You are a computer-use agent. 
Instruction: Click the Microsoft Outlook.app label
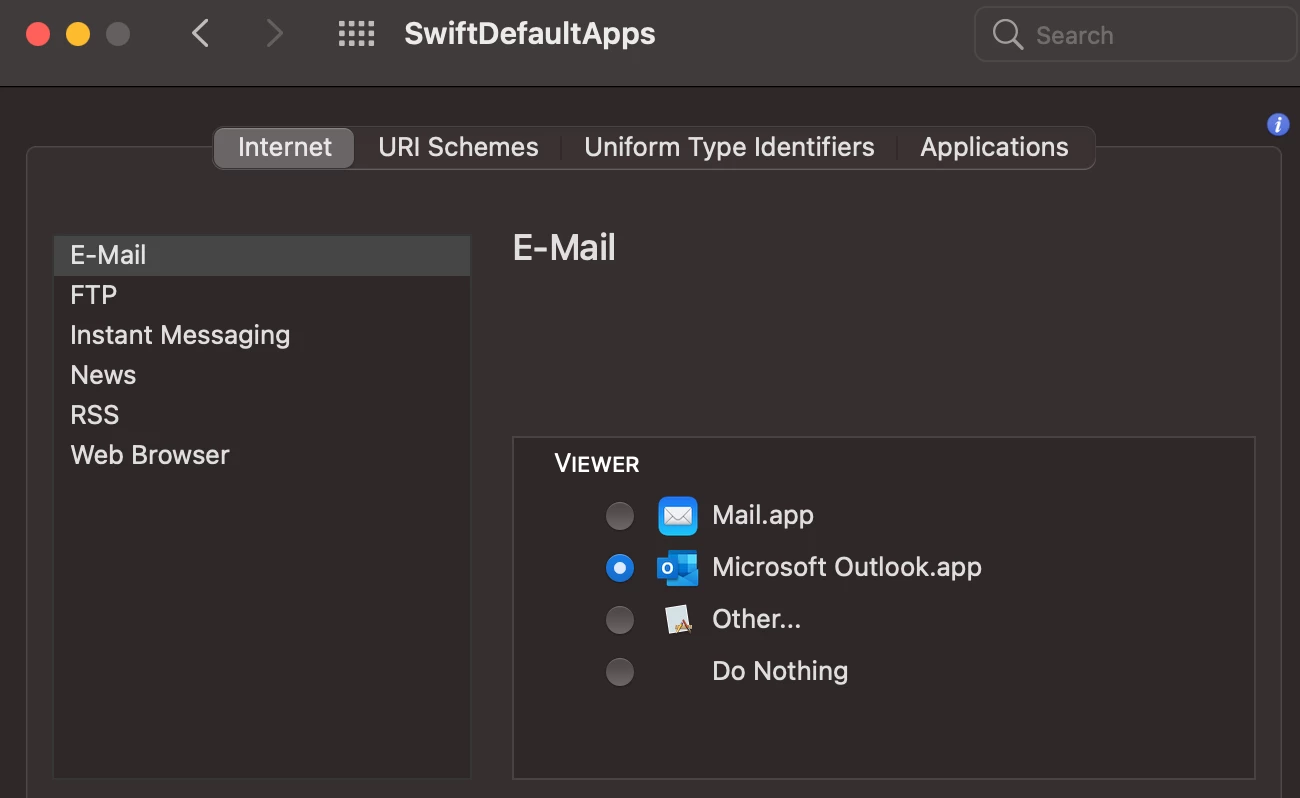[x=847, y=568]
